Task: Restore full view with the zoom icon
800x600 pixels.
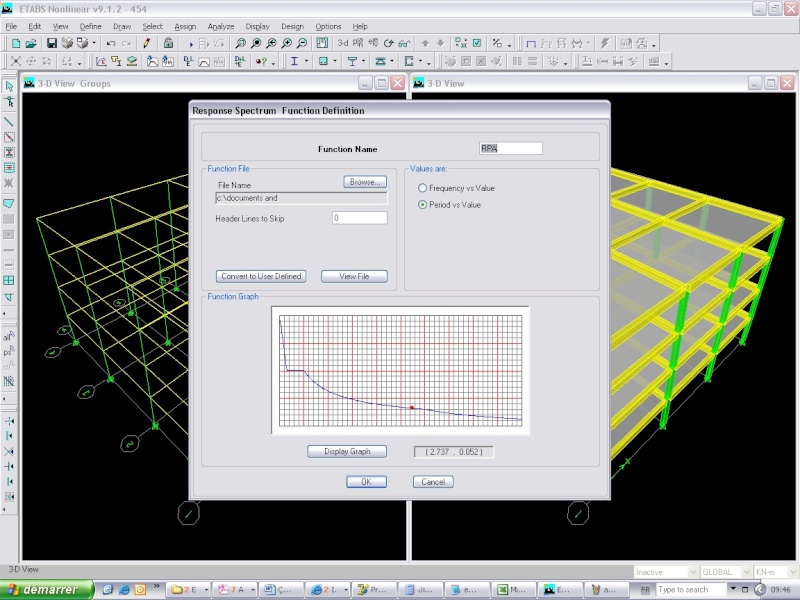Action: coord(256,44)
